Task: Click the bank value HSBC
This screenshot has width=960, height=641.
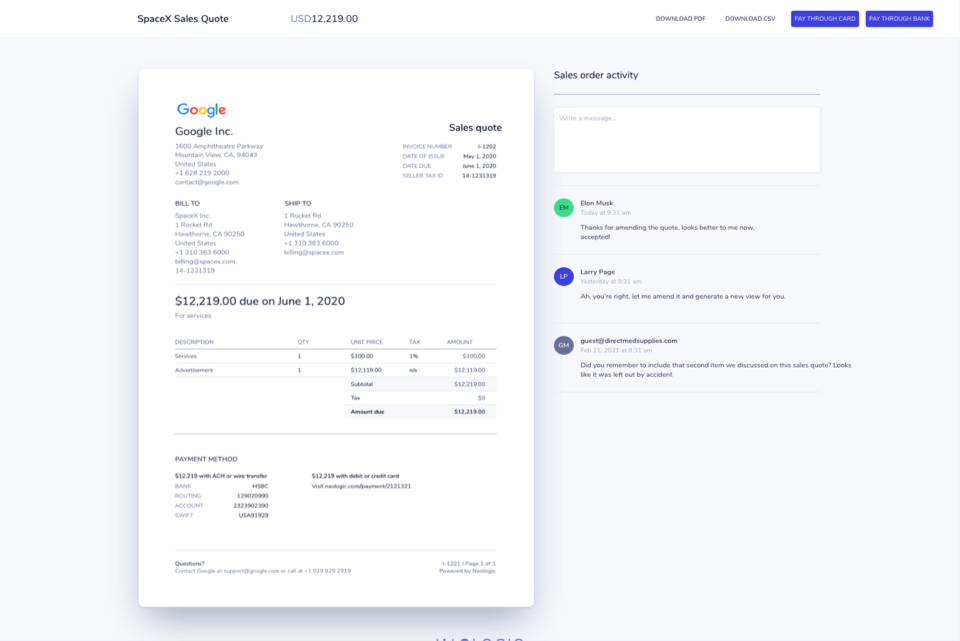Action: [260, 486]
